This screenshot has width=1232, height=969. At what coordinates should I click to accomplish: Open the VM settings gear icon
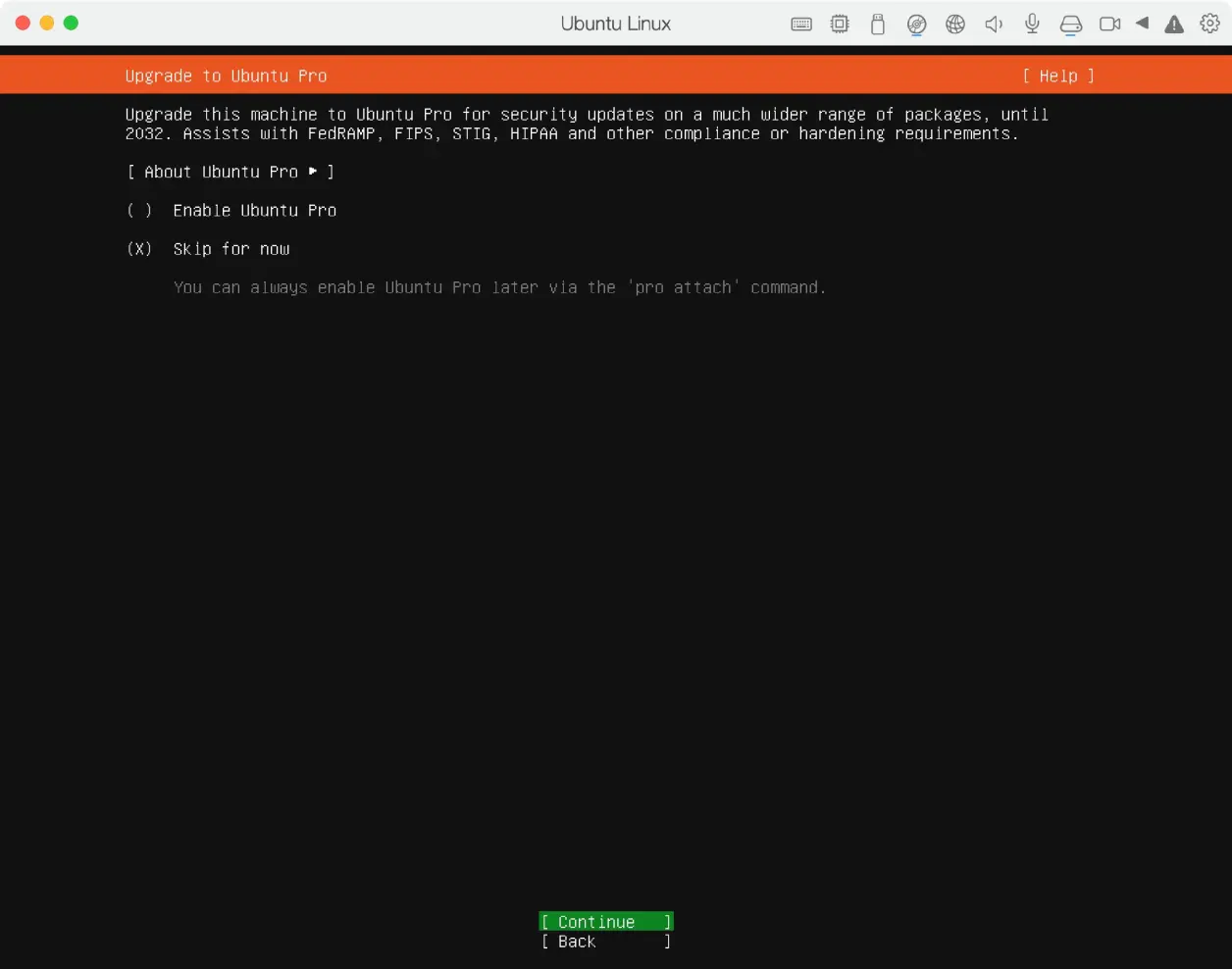1210,24
